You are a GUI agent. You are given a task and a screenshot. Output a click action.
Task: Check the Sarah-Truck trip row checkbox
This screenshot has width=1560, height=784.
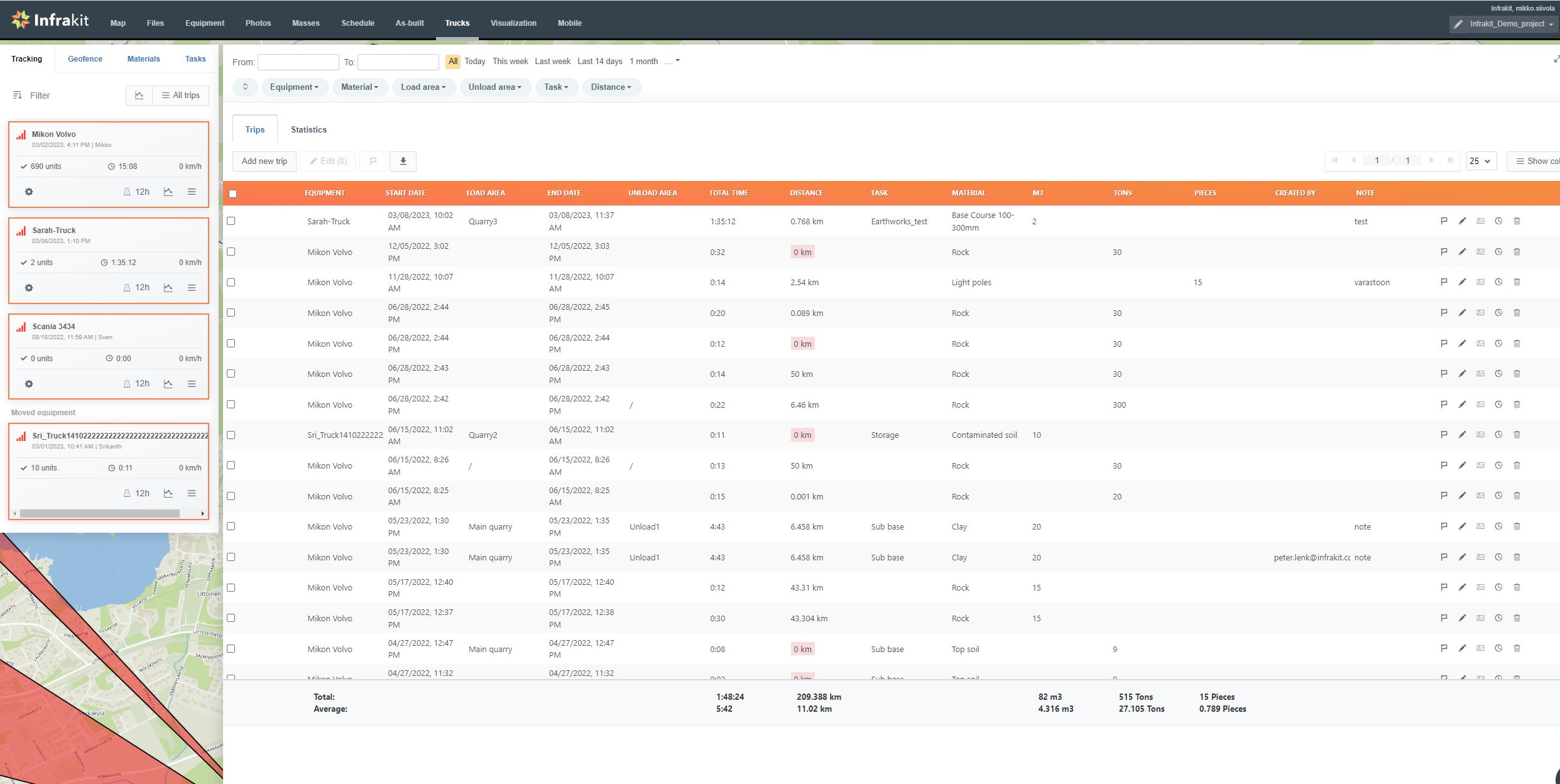tap(231, 221)
